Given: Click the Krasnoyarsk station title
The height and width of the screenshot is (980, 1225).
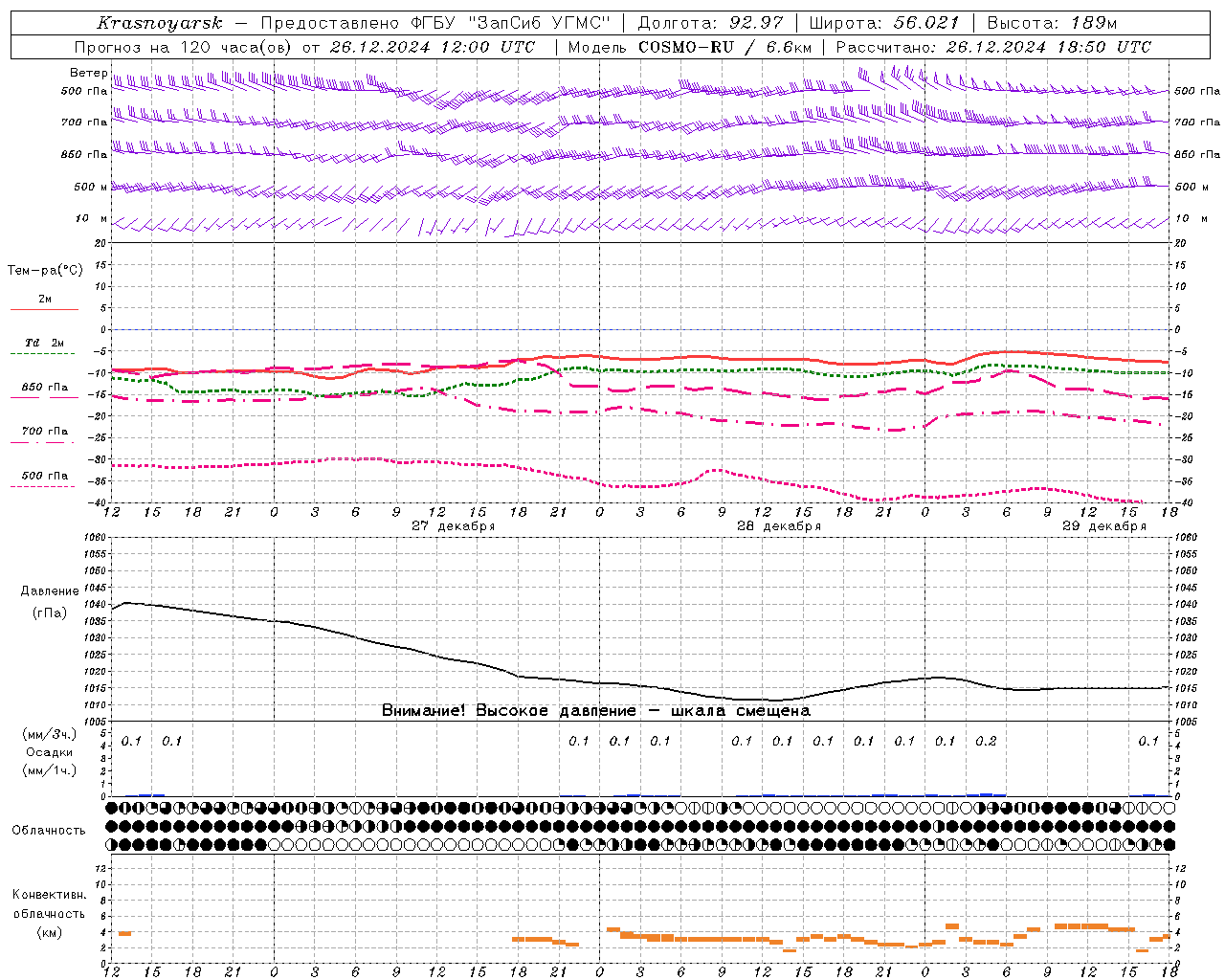Looking at the screenshot, I should [159, 23].
